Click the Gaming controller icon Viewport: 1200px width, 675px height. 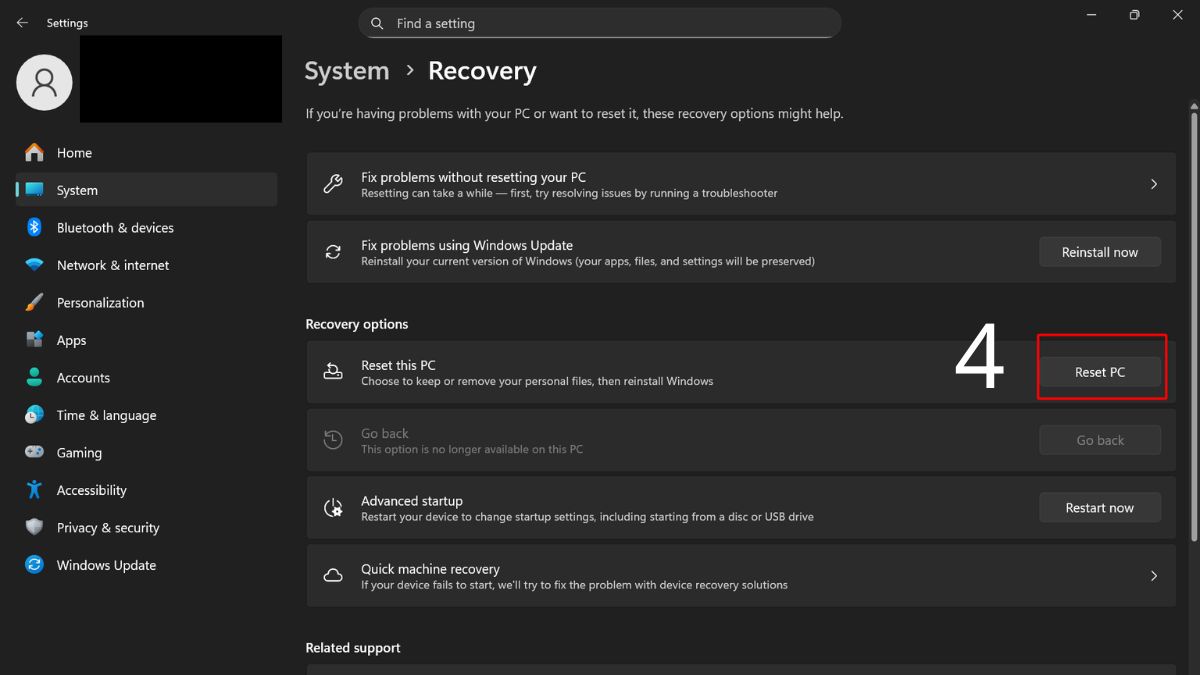pyautogui.click(x=35, y=453)
